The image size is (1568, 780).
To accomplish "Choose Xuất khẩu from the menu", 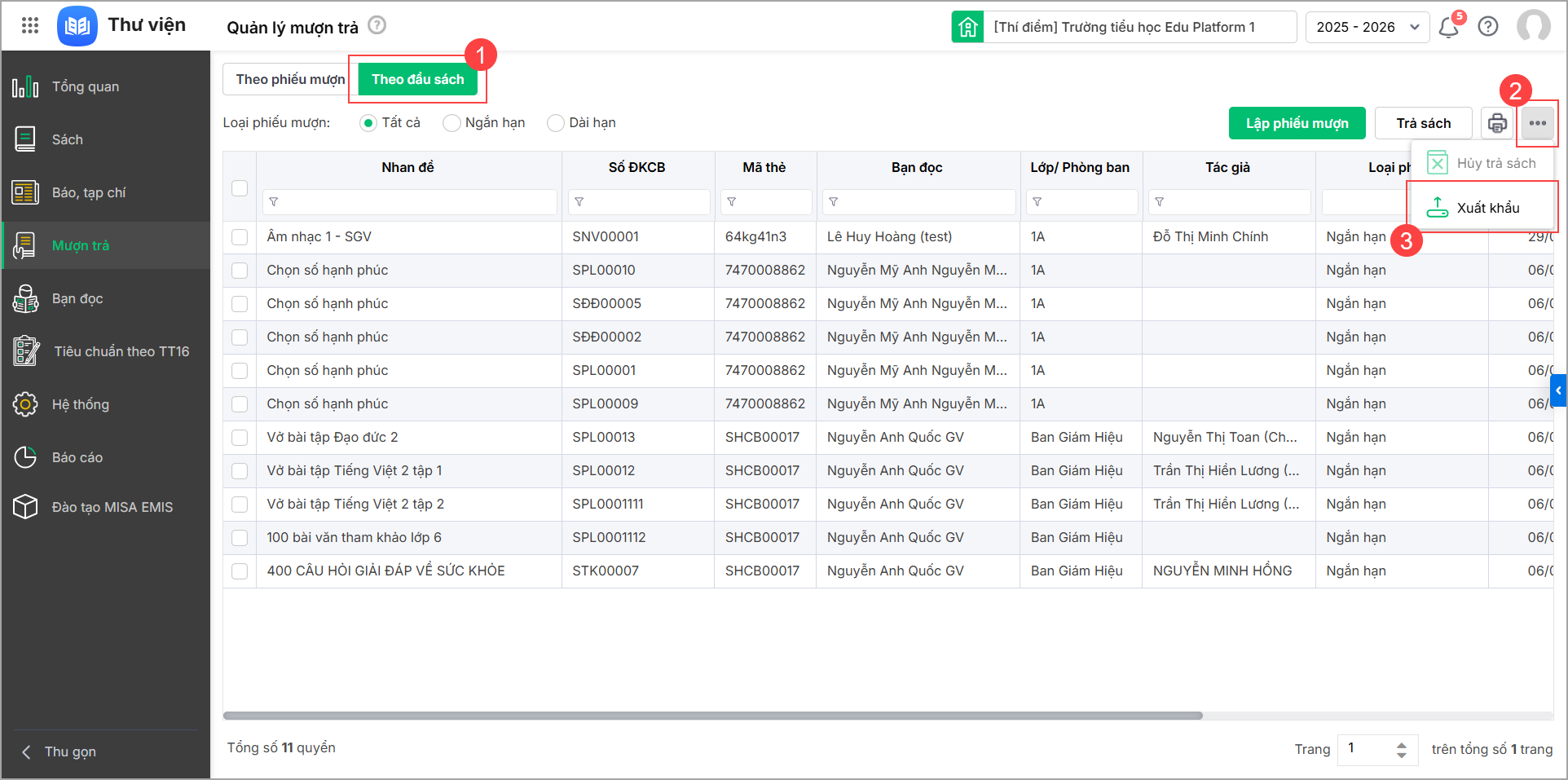I will [x=1482, y=208].
